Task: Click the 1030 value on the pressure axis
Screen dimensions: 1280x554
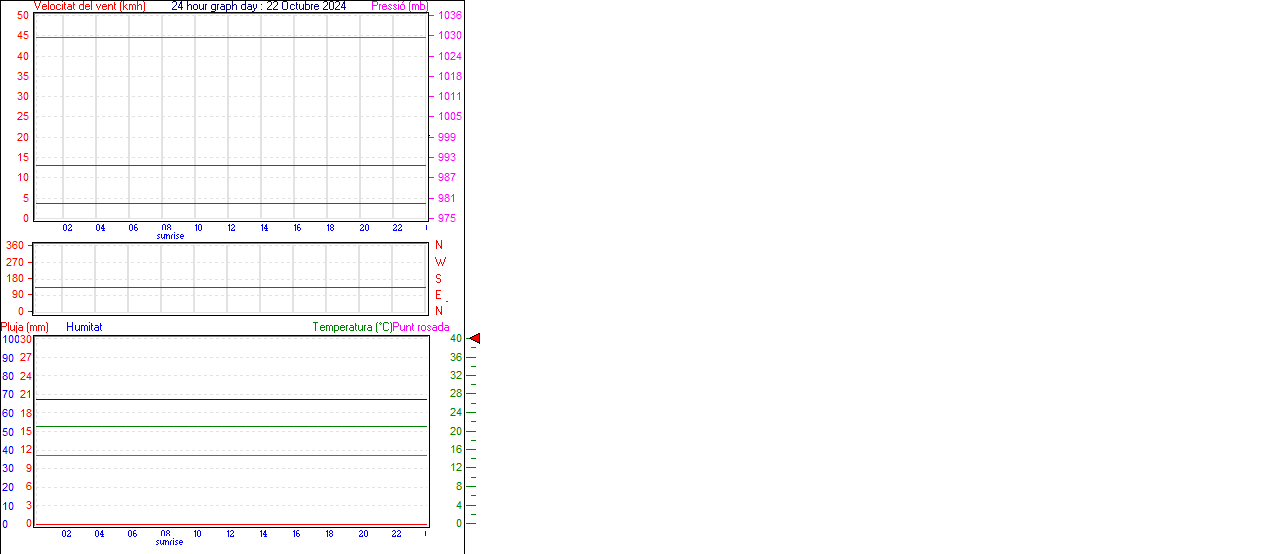Action: tap(449, 36)
